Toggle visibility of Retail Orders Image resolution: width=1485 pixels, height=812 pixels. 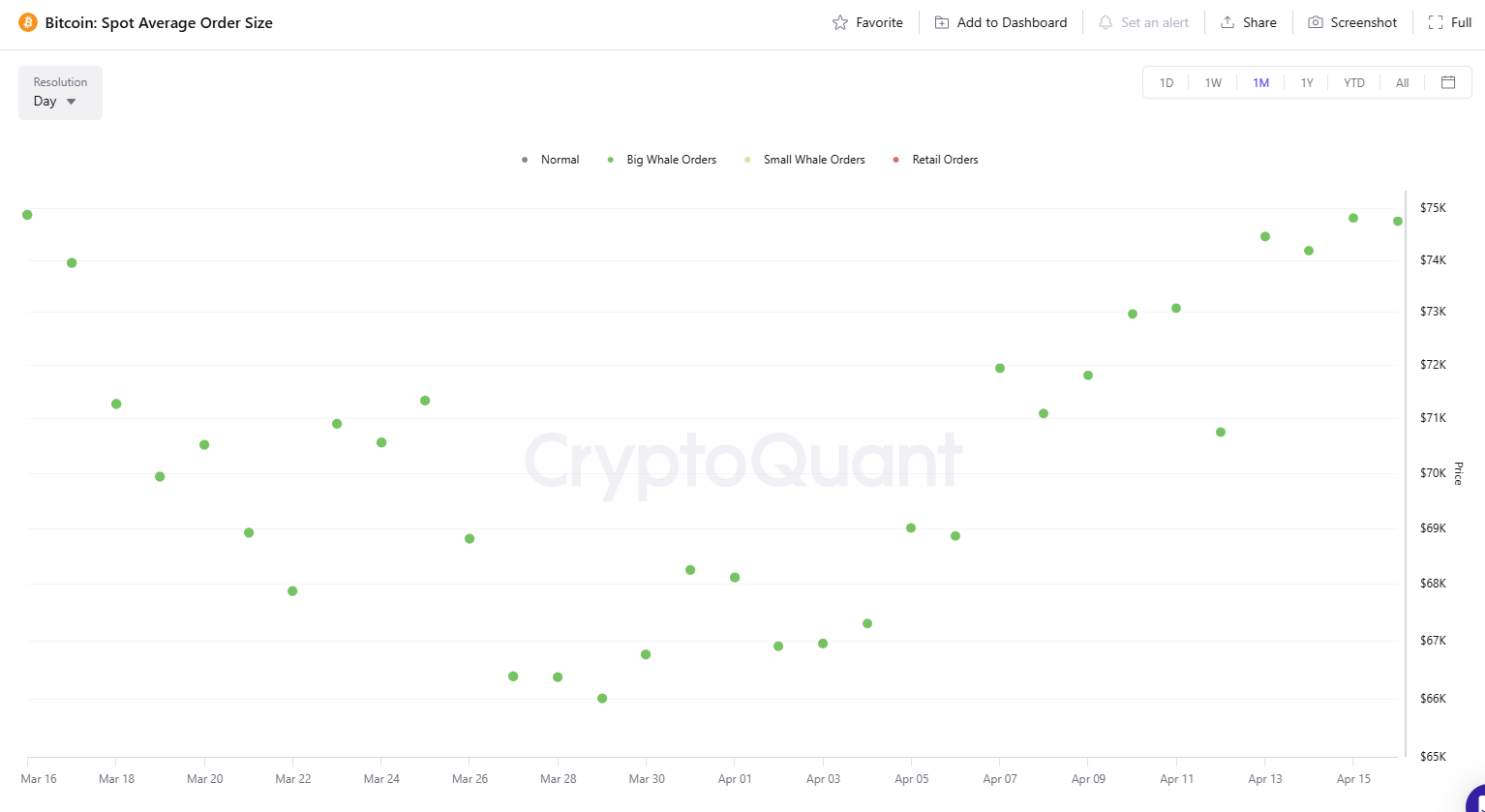pos(934,159)
